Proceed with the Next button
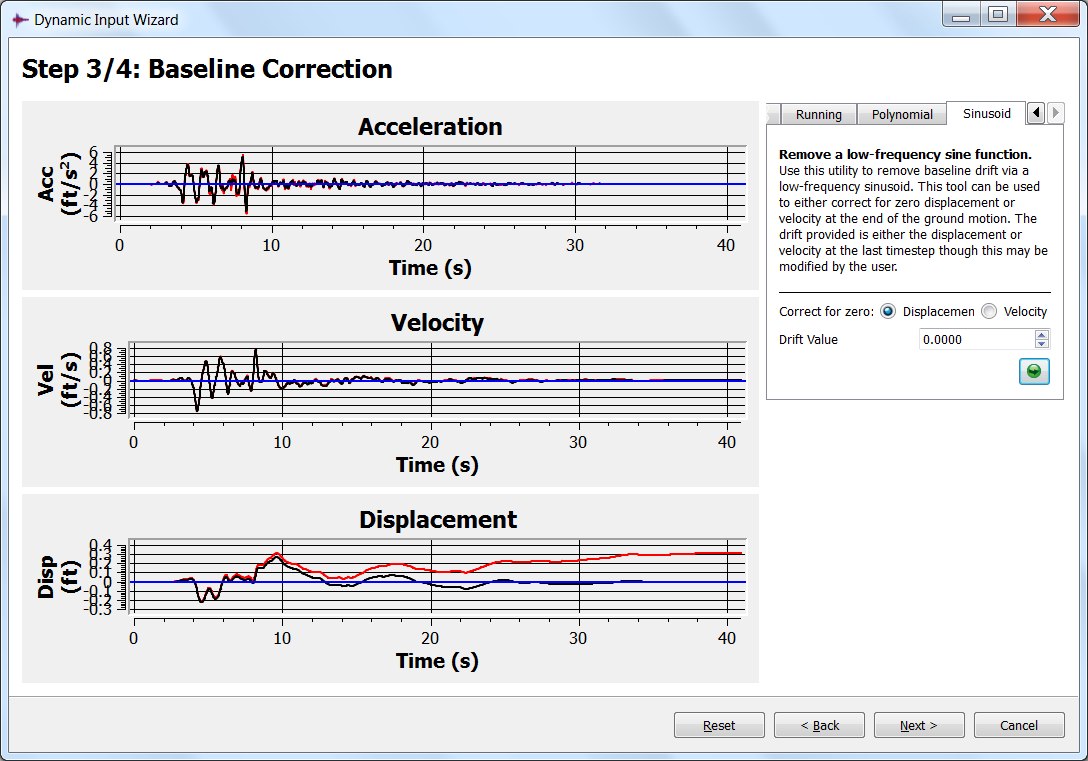The width and height of the screenshot is (1088, 761). [x=919, y=725]
